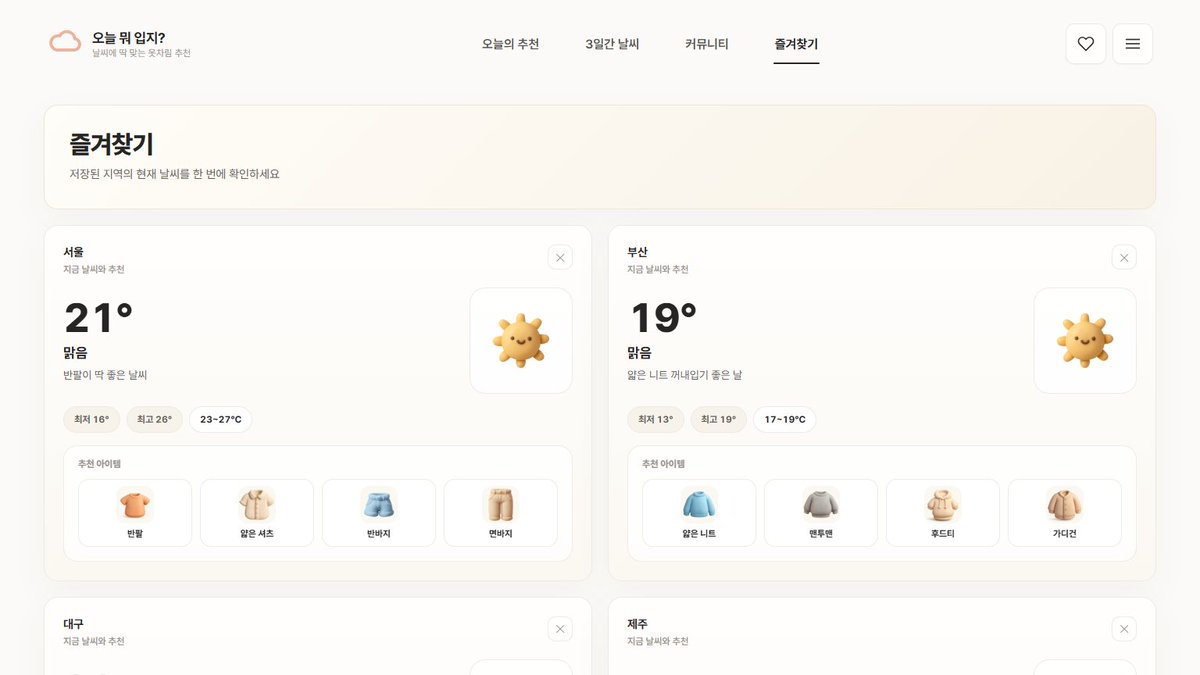1200x675 pixels.
Task: Select the 후드티 hoodie item
Action: [x=943, y=513]
